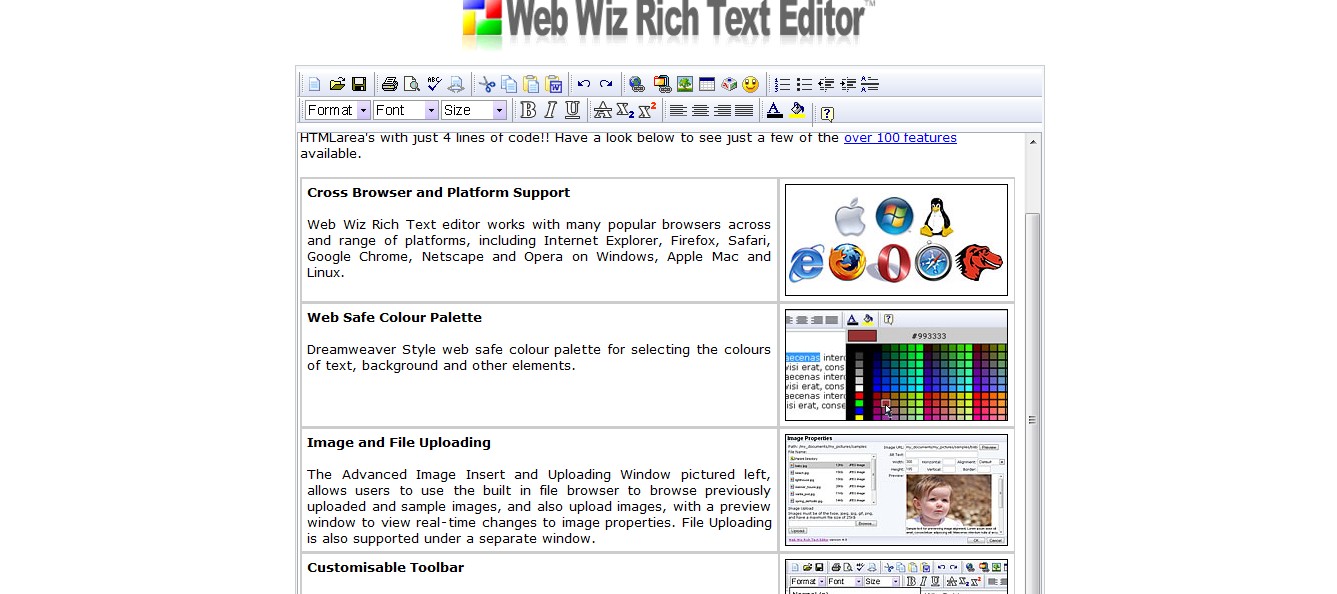Run the spell checker (ABC check icon)
The height and width of the screenshot is (594, 1337).
[434, 84]
